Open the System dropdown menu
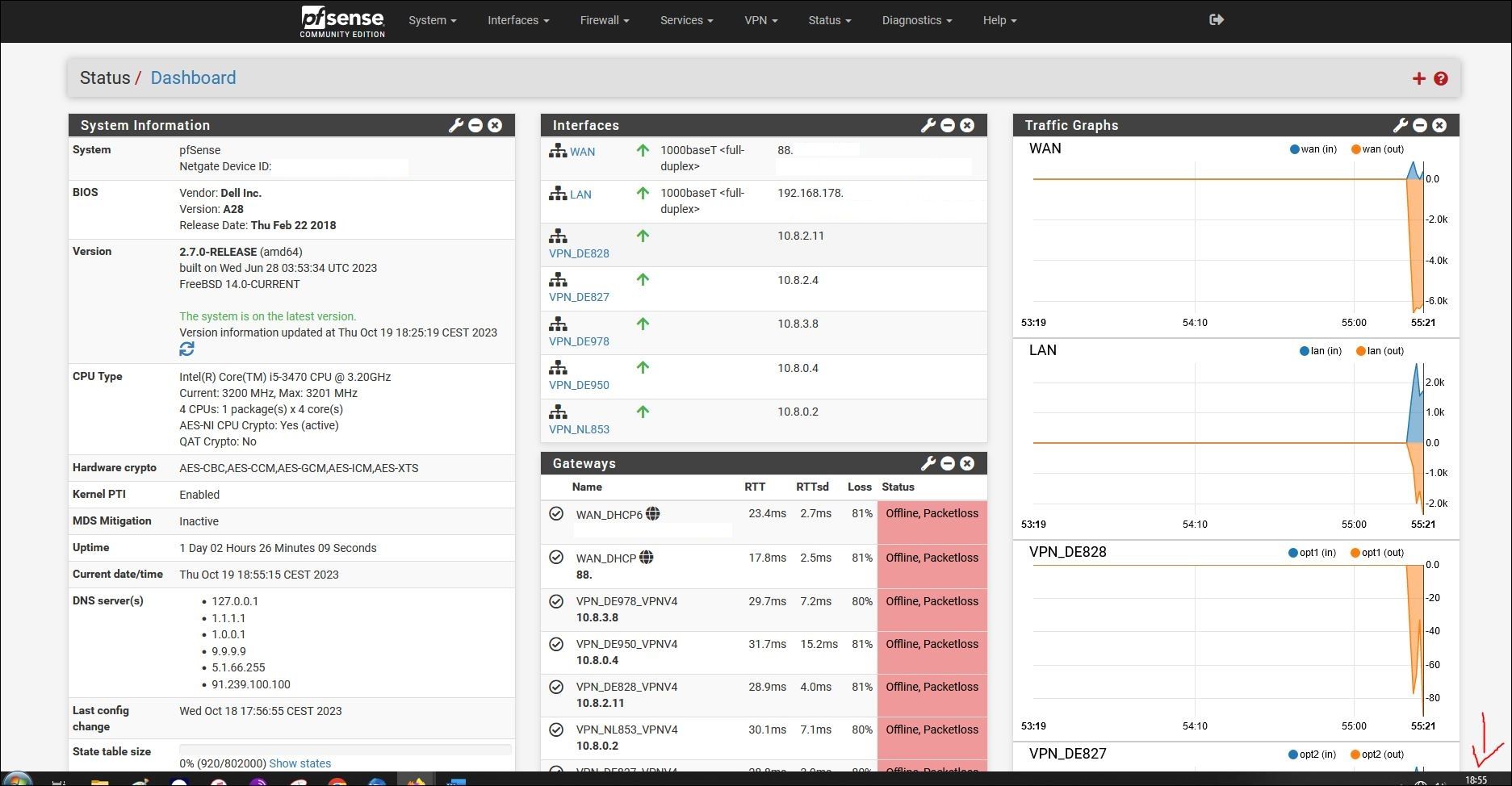The height and width of the screenshot is (786, 1512). pyautogui.click(x=433, y=20)
